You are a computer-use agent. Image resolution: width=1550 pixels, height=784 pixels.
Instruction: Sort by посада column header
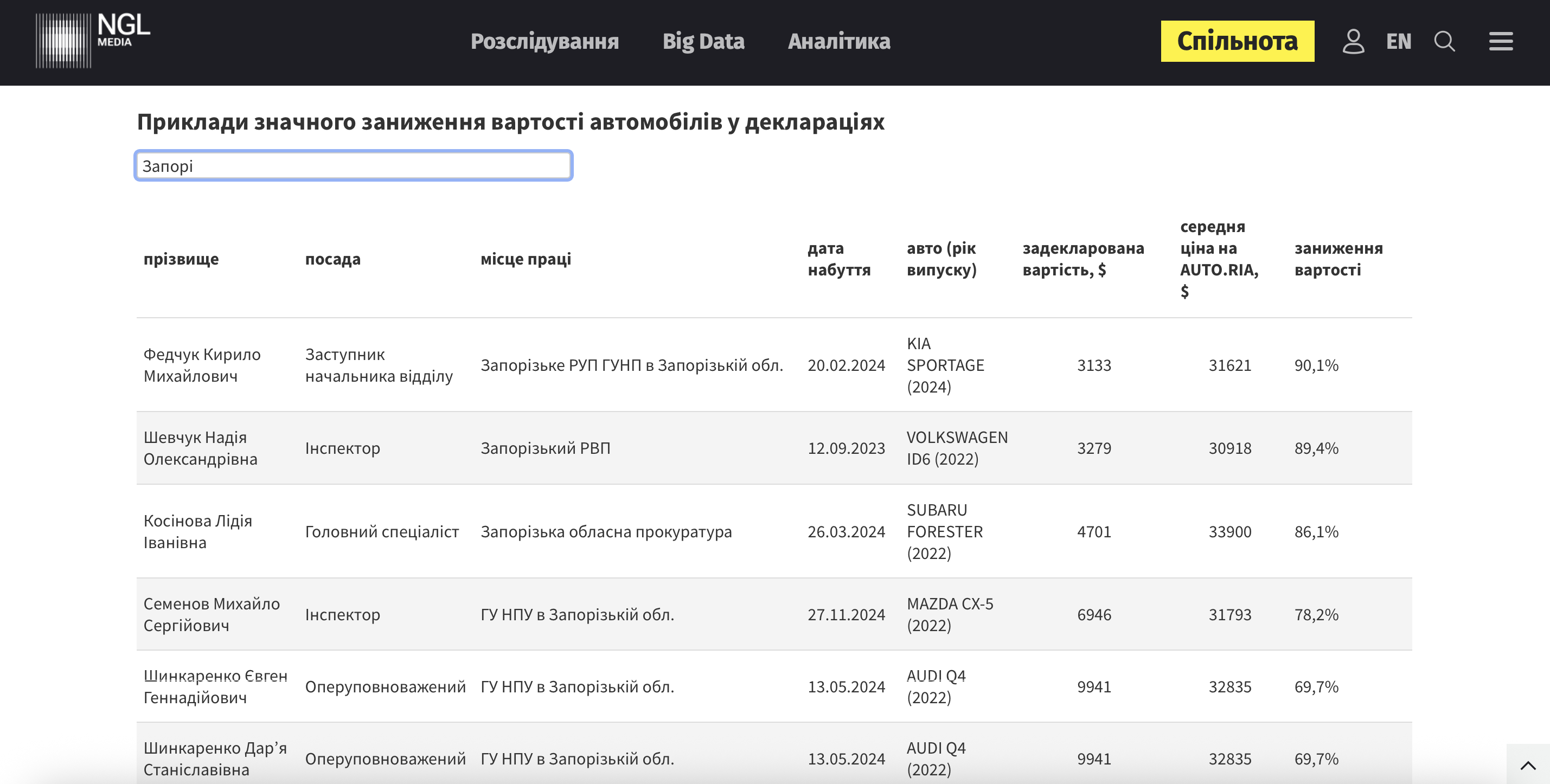click(333, 259)
